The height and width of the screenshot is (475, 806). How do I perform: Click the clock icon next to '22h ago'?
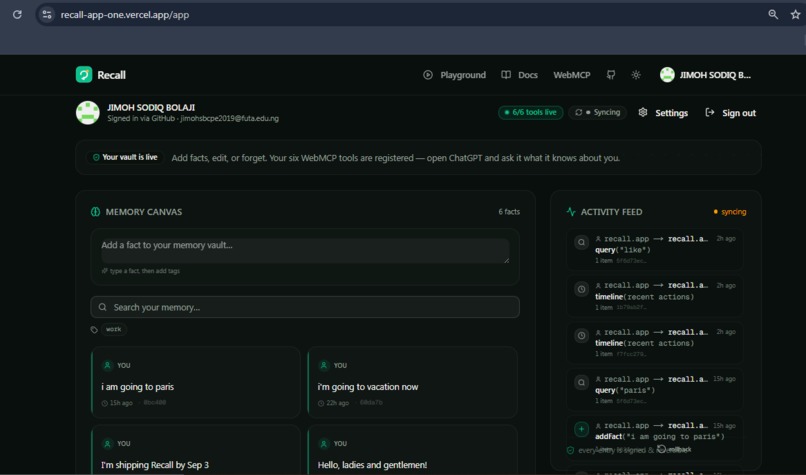pos(321,403)
